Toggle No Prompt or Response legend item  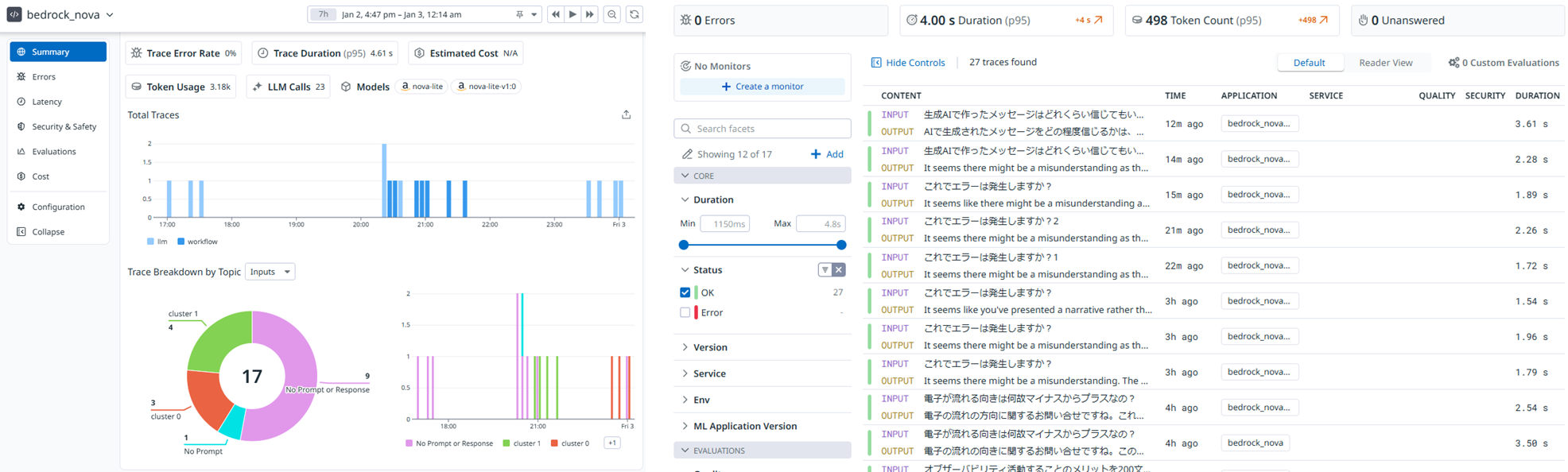point(449,443)
